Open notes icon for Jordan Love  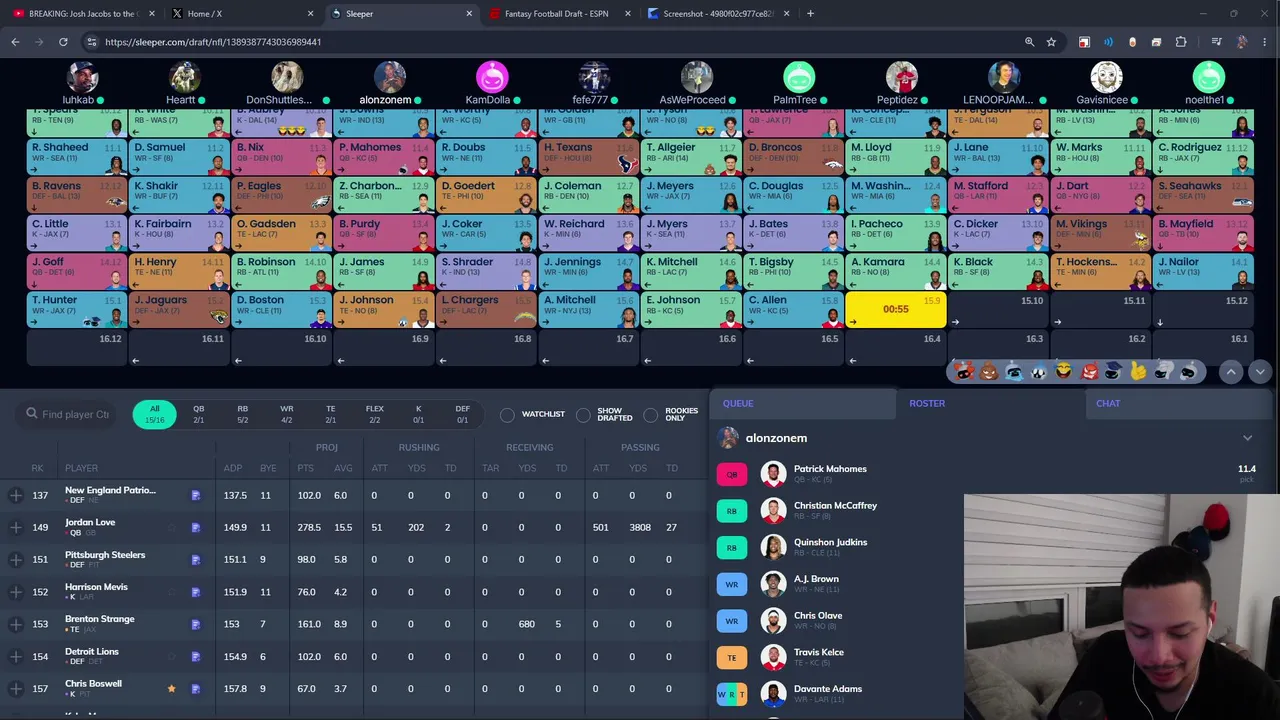[196, 527]
